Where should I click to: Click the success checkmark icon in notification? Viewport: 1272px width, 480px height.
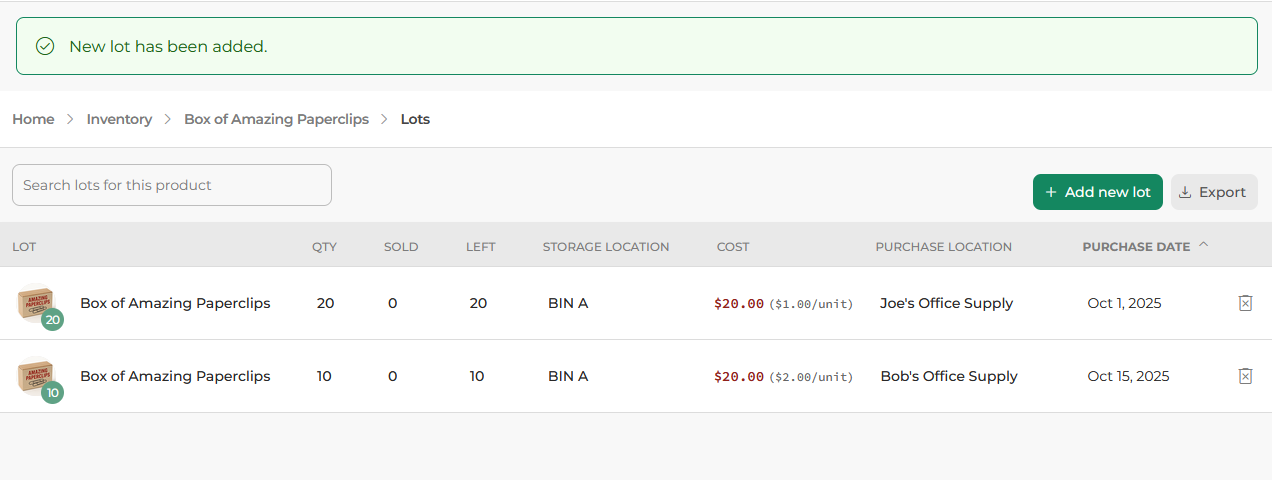tap(45, 46)
